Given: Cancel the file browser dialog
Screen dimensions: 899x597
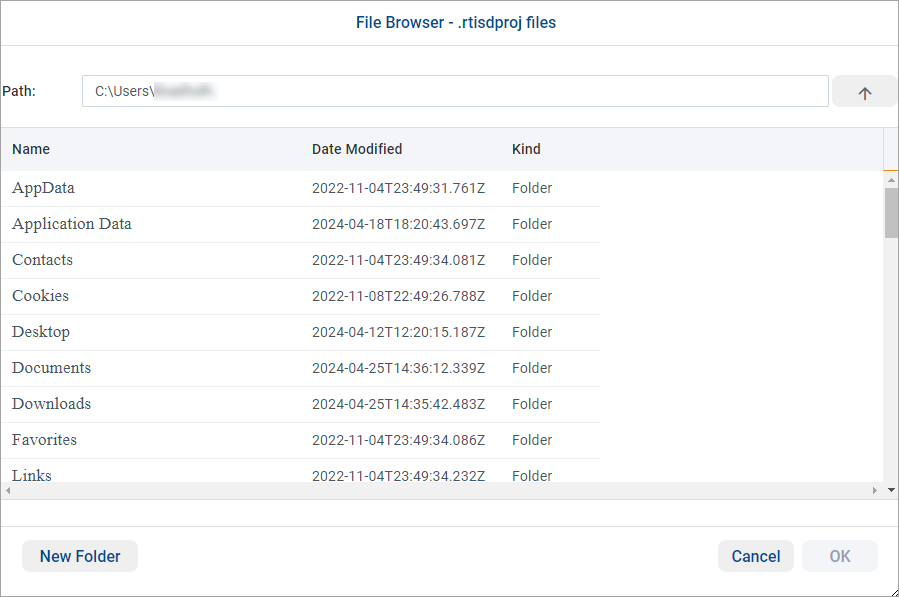Looking at the screenshot, I should [755, 556].
